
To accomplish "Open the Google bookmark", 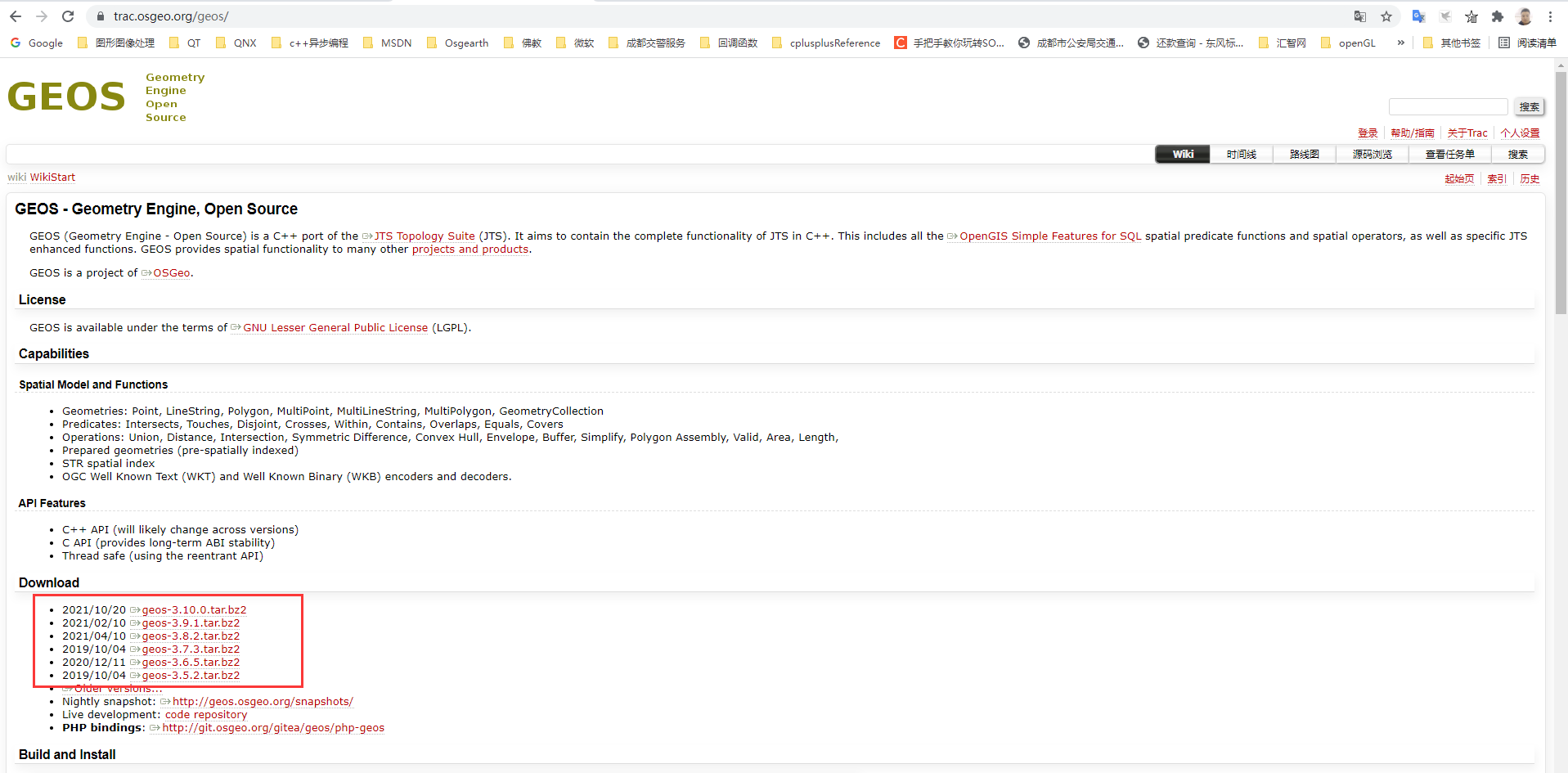I will [x=37, y=43].
